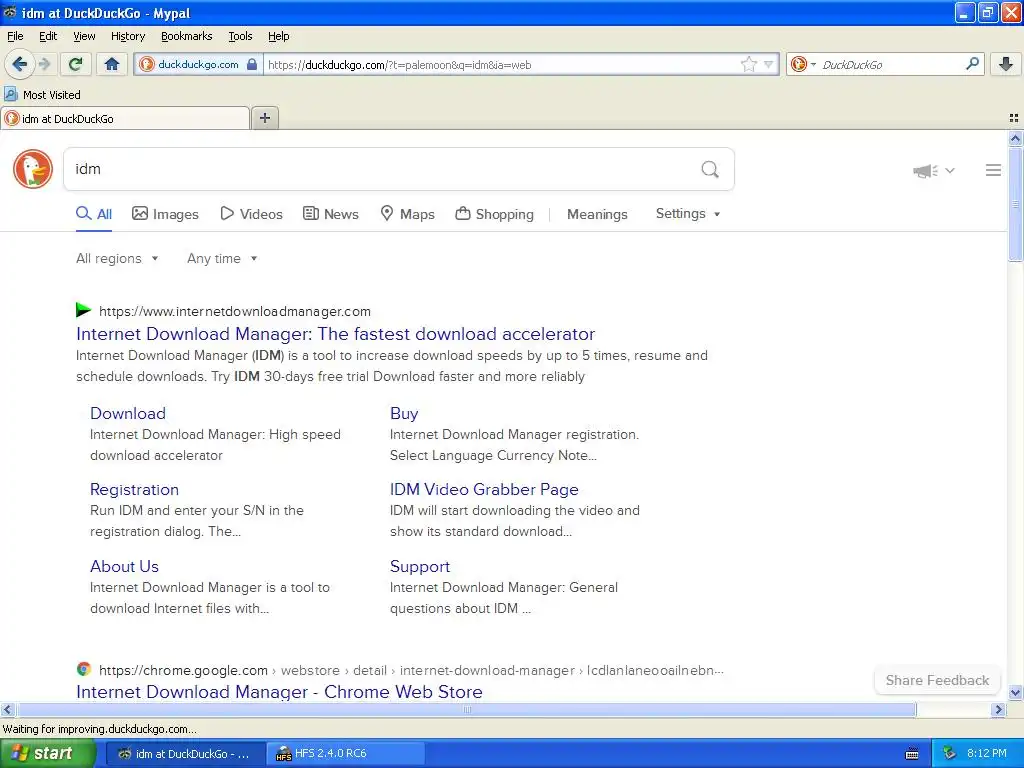Open the Download sitelink
1024x768 pixels.
(128, 413)
